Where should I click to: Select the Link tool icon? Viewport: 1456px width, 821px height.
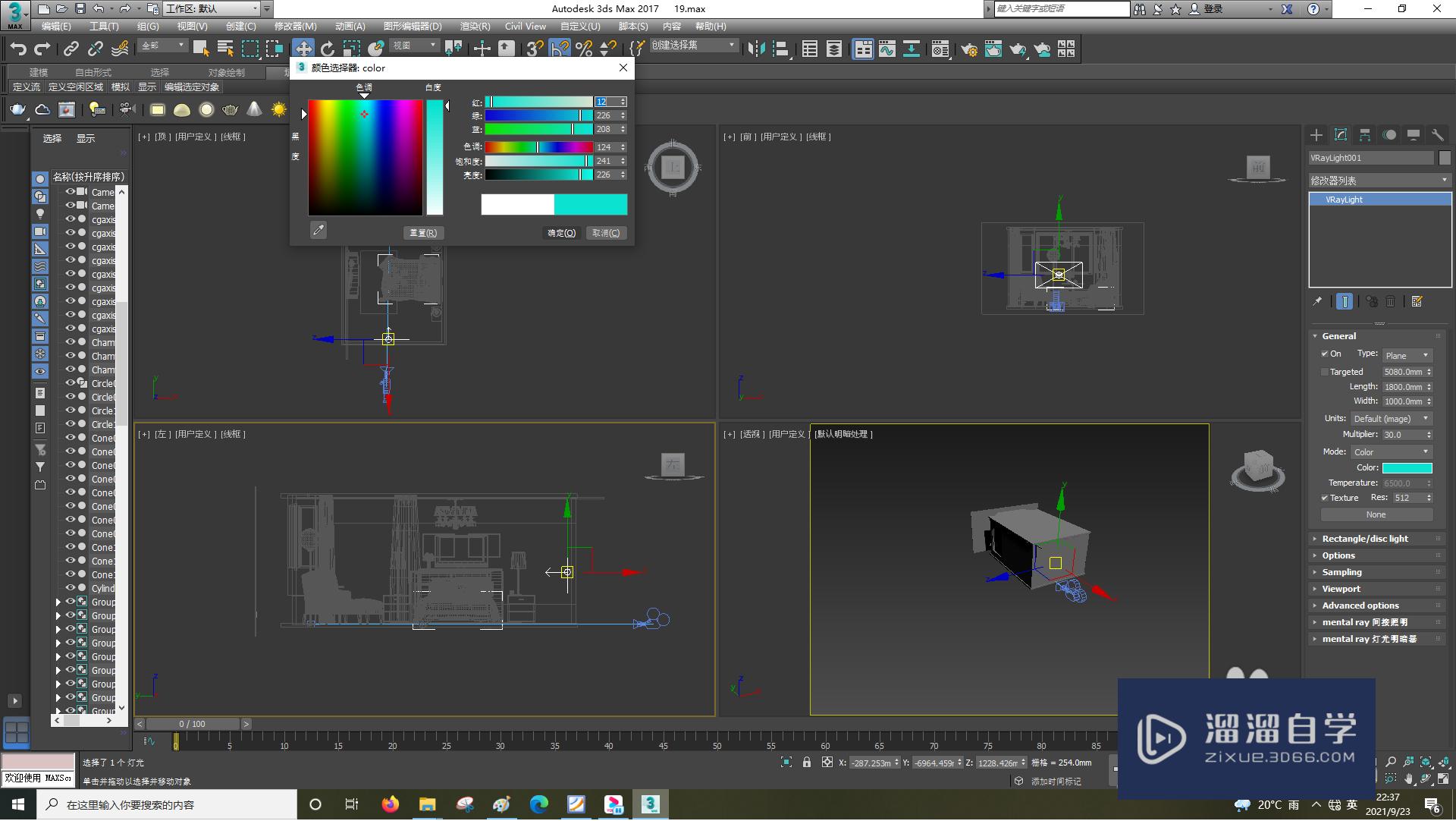pyautogui.click(x=71, y=49)
